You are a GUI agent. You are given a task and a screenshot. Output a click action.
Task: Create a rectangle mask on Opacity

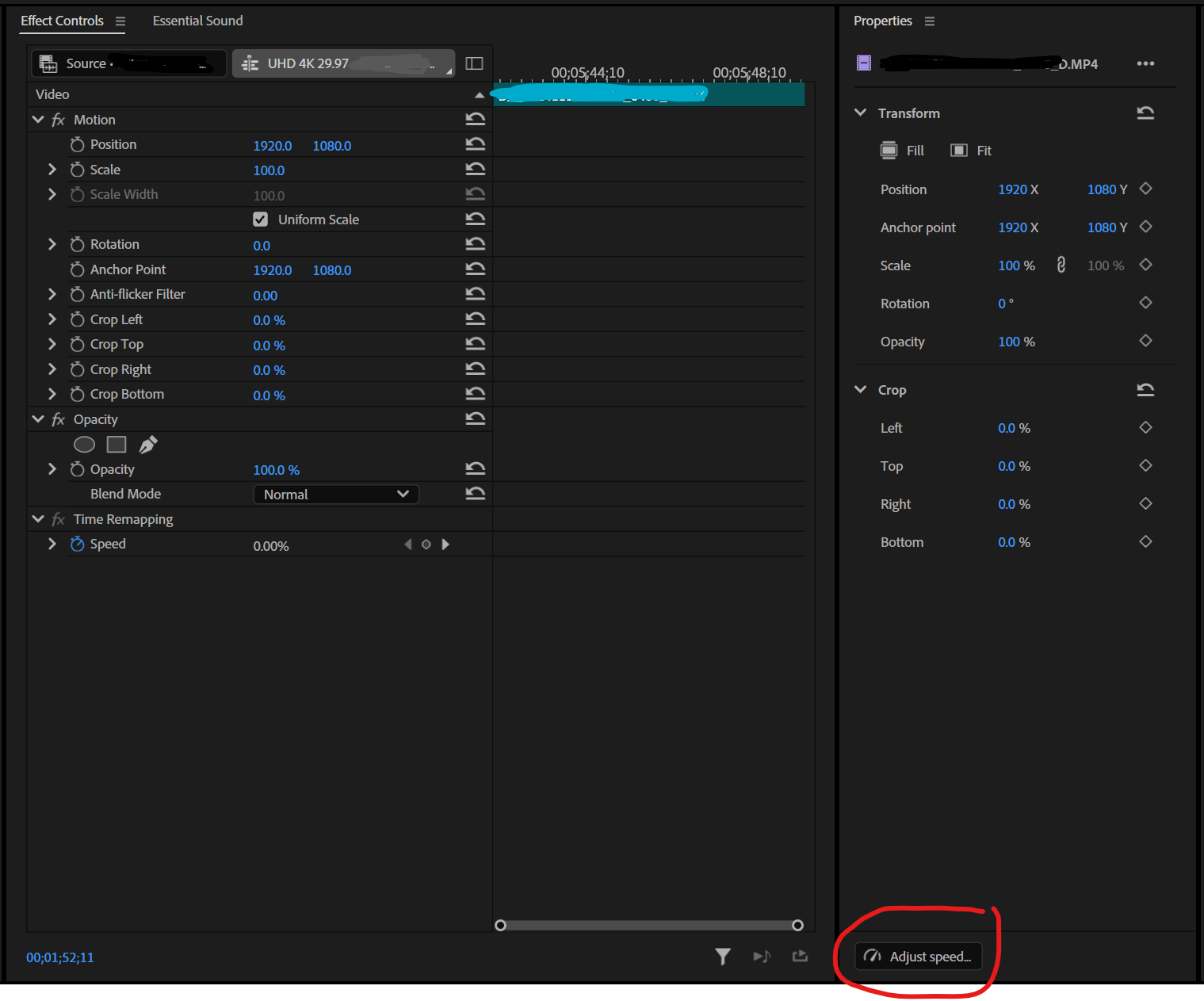116,445
